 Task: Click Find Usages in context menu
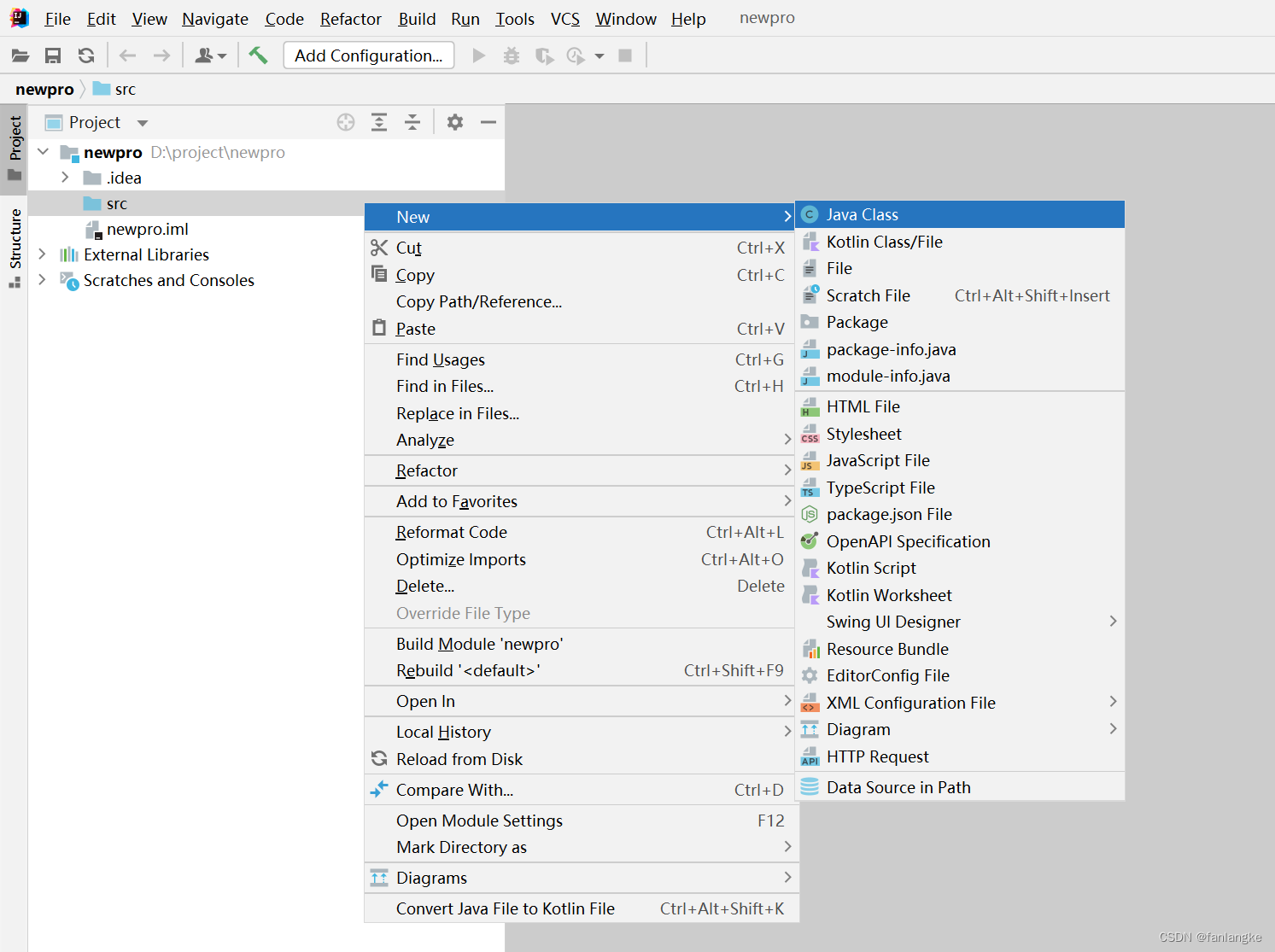point(580,359)
